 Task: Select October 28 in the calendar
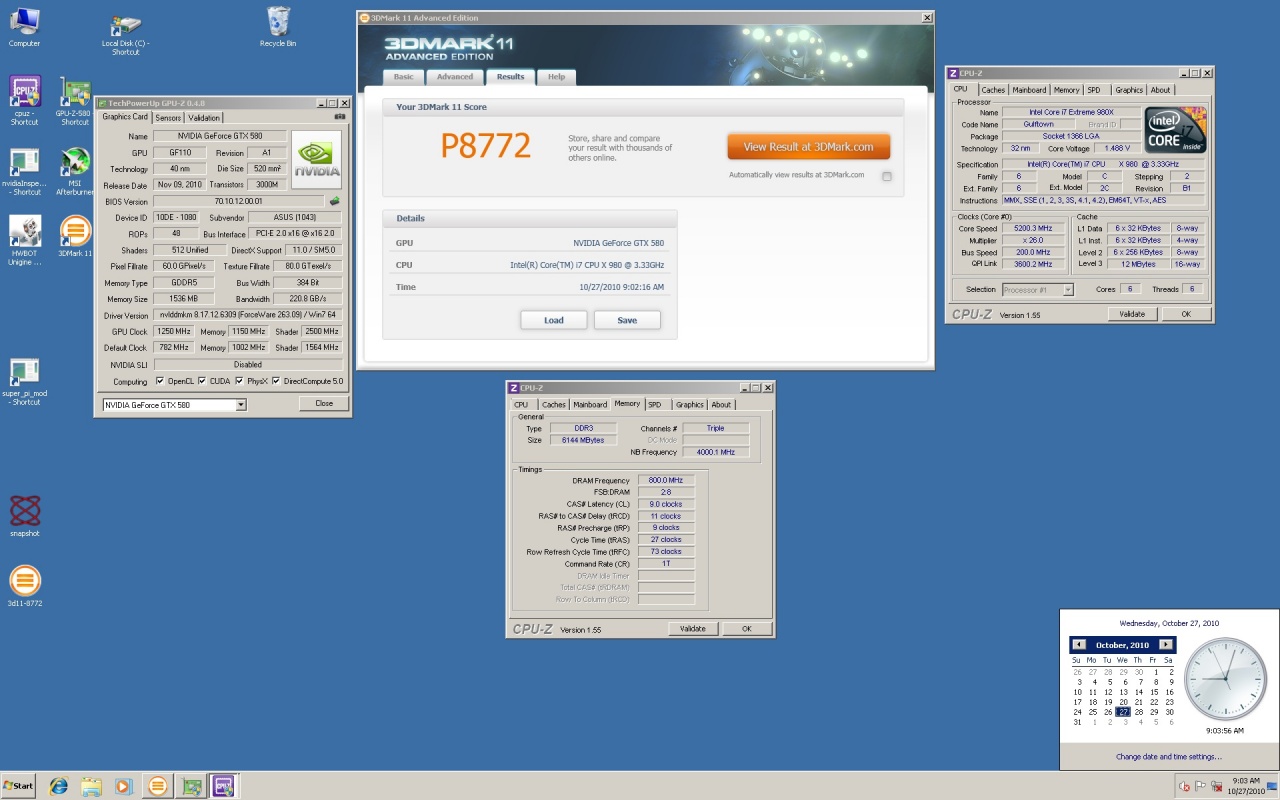[x=1138, y=712]
